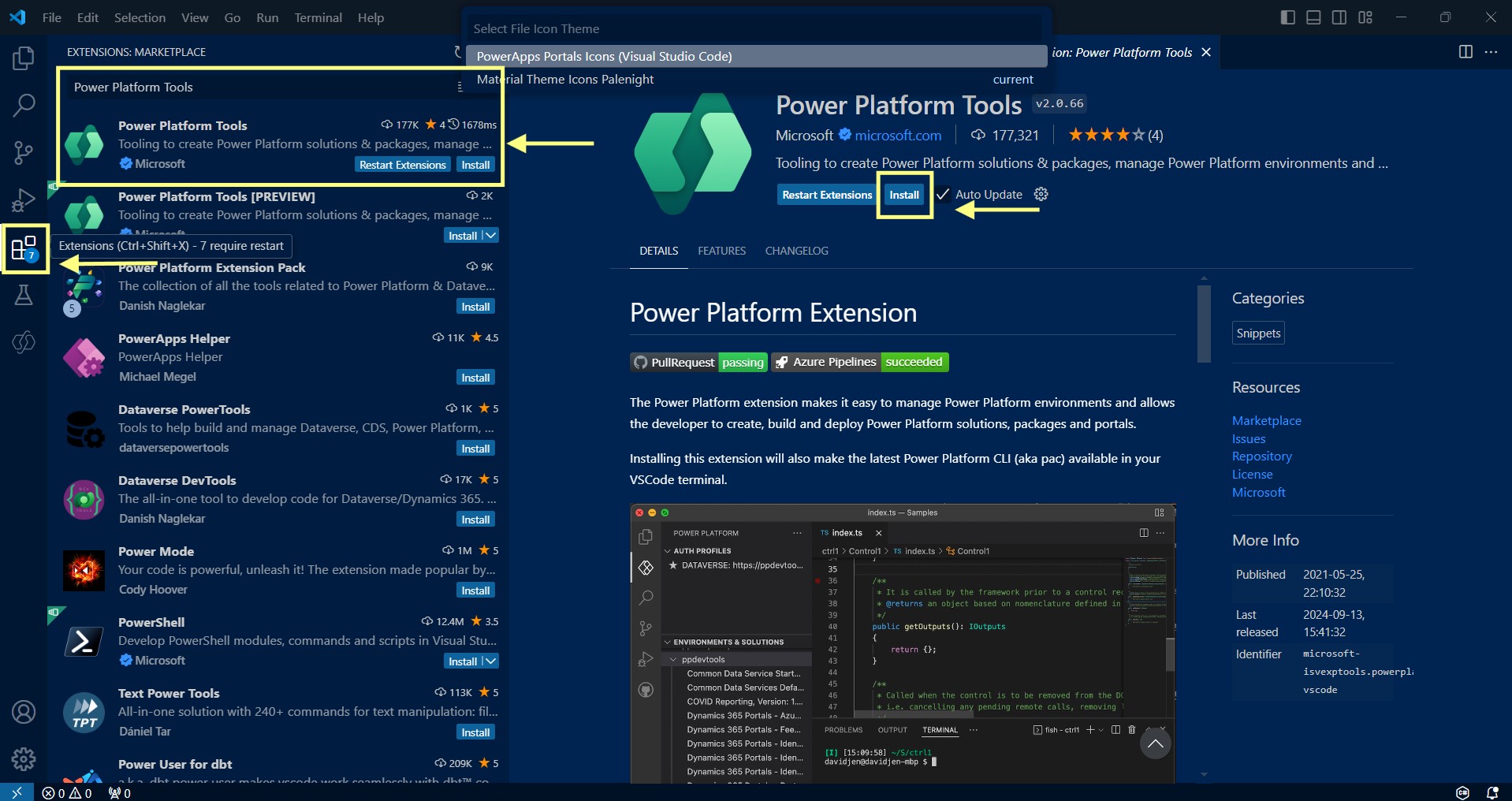Open the Accounts icon in activity bar

(24, 712)
